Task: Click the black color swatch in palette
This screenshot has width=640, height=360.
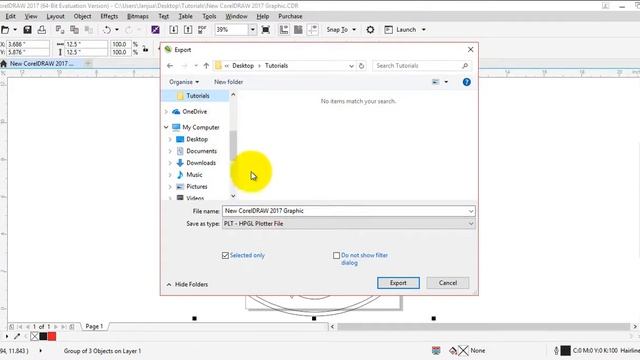Action: pos(43,336)
